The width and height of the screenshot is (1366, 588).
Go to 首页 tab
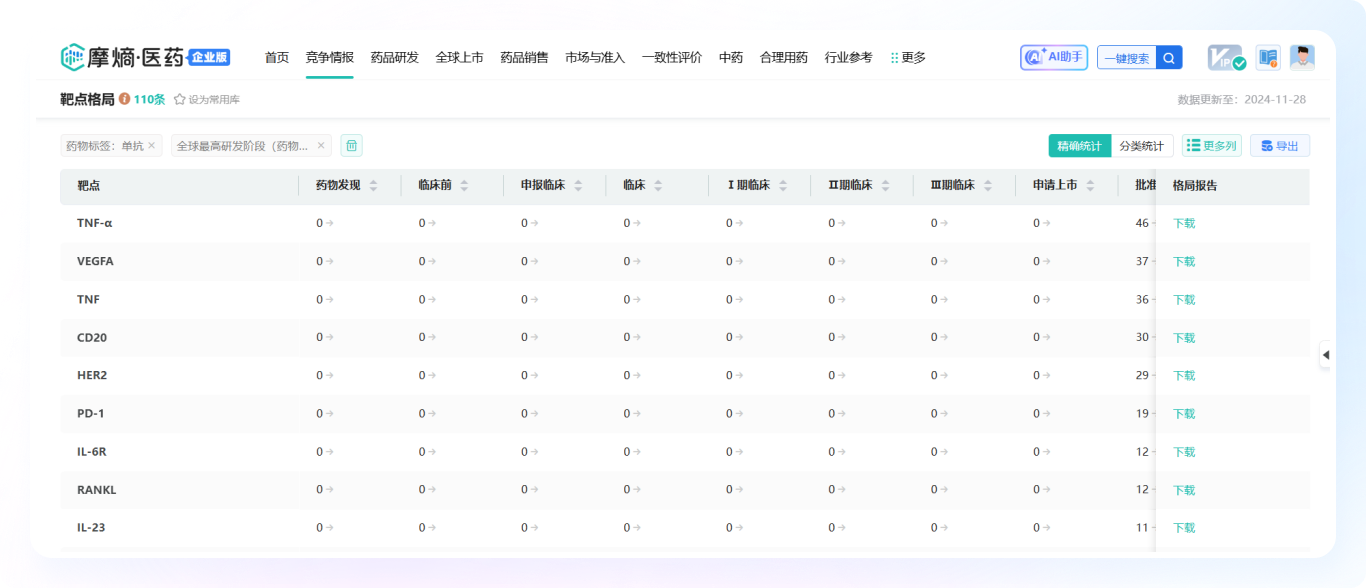coord(277,58)
